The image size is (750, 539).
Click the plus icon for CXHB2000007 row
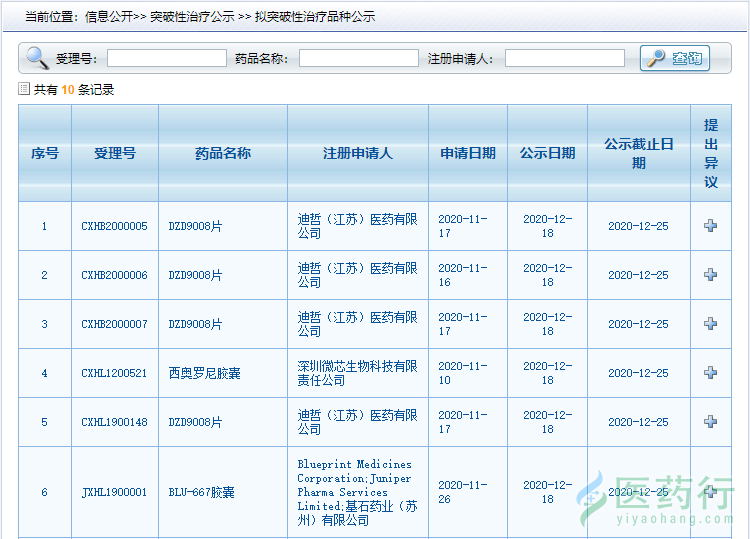[x=710, y=324]
